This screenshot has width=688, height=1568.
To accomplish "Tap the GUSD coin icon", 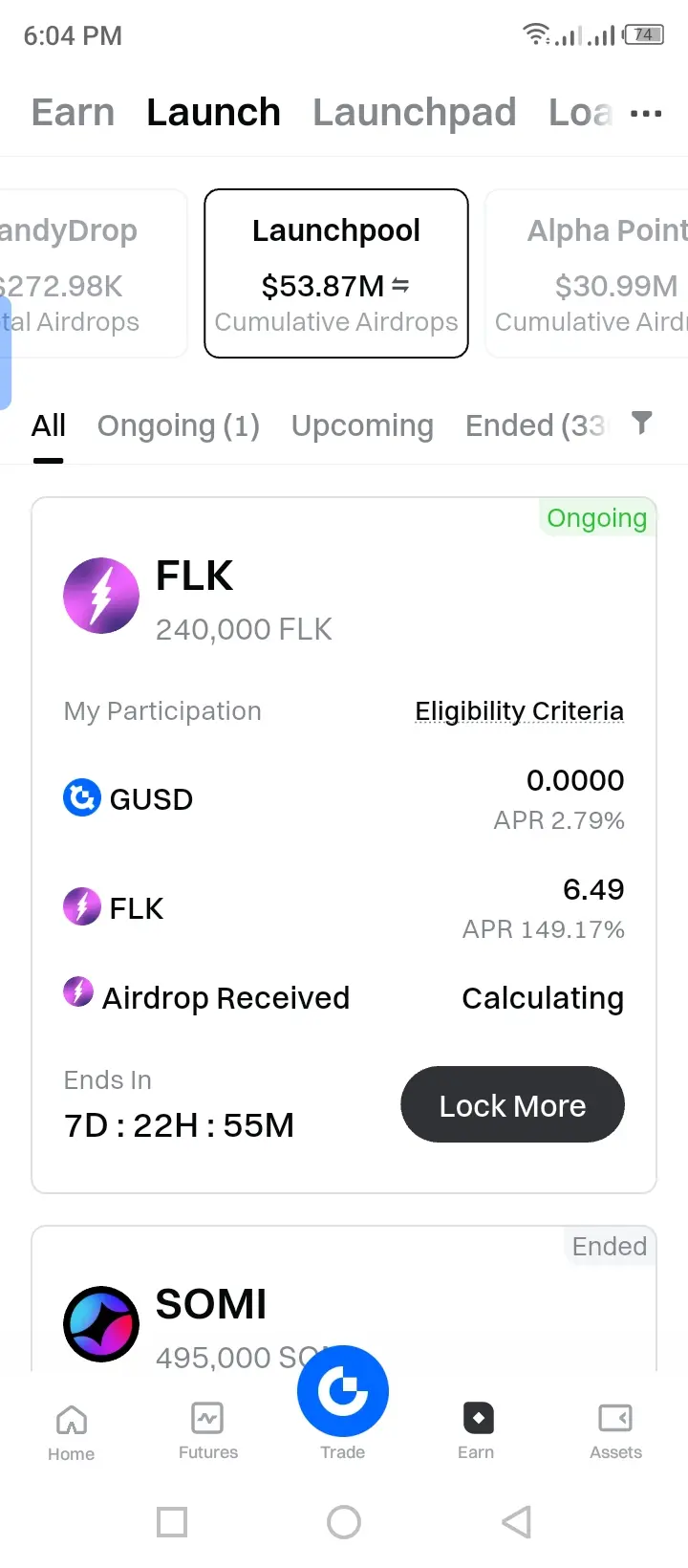I will tap(82, 797).
